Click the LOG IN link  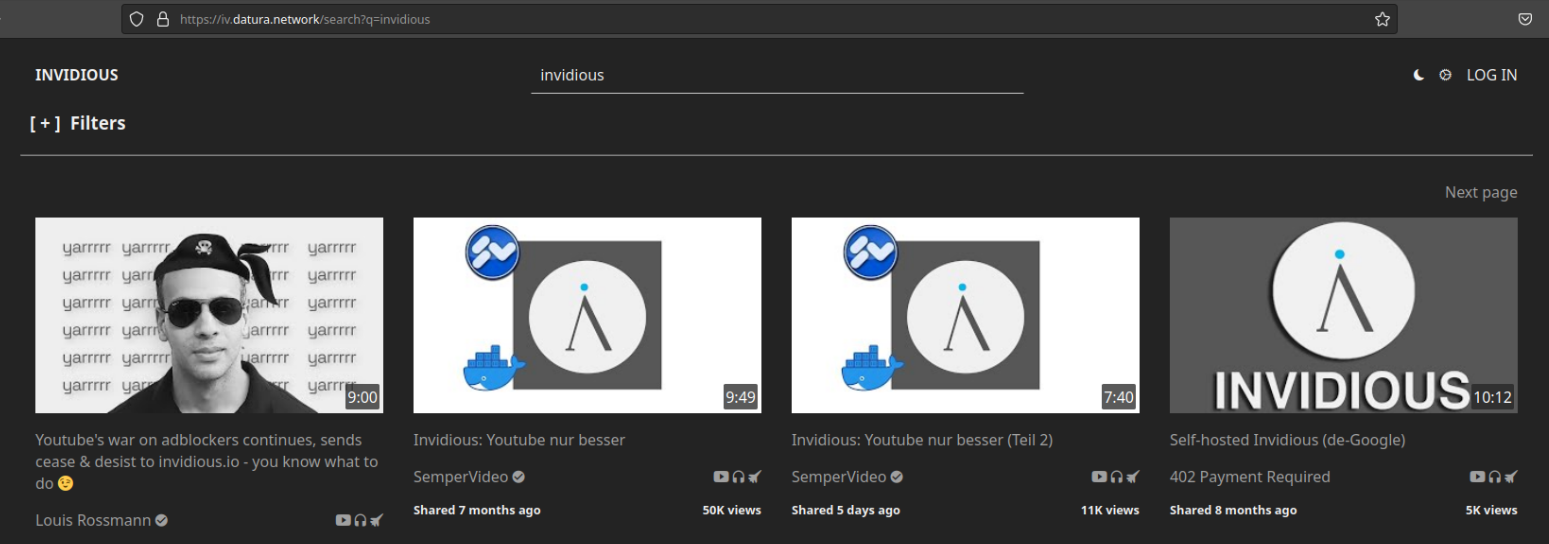coord(1491,75)
